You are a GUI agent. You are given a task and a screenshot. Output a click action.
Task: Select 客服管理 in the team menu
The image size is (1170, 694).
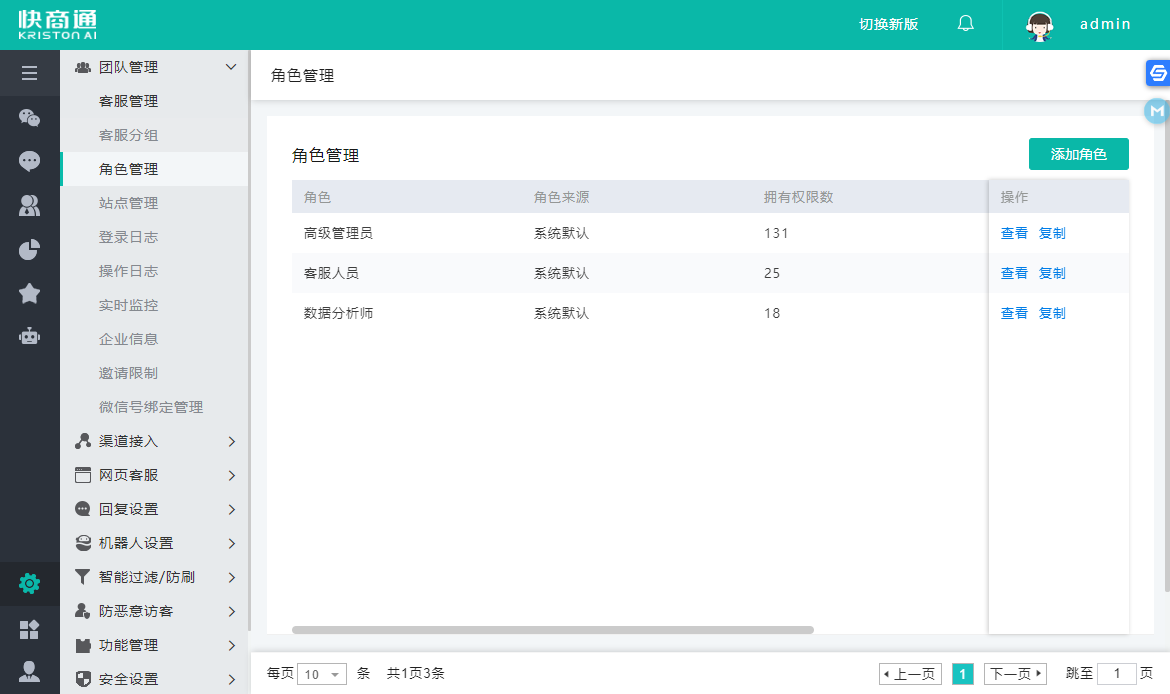[x=128, y=101]
